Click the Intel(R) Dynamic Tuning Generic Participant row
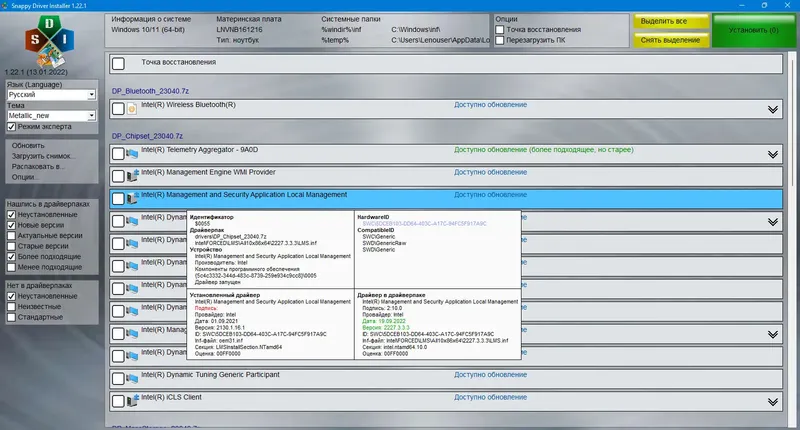Image resolution: width=800 pixels, height=430 pixels. click(445, 378)
